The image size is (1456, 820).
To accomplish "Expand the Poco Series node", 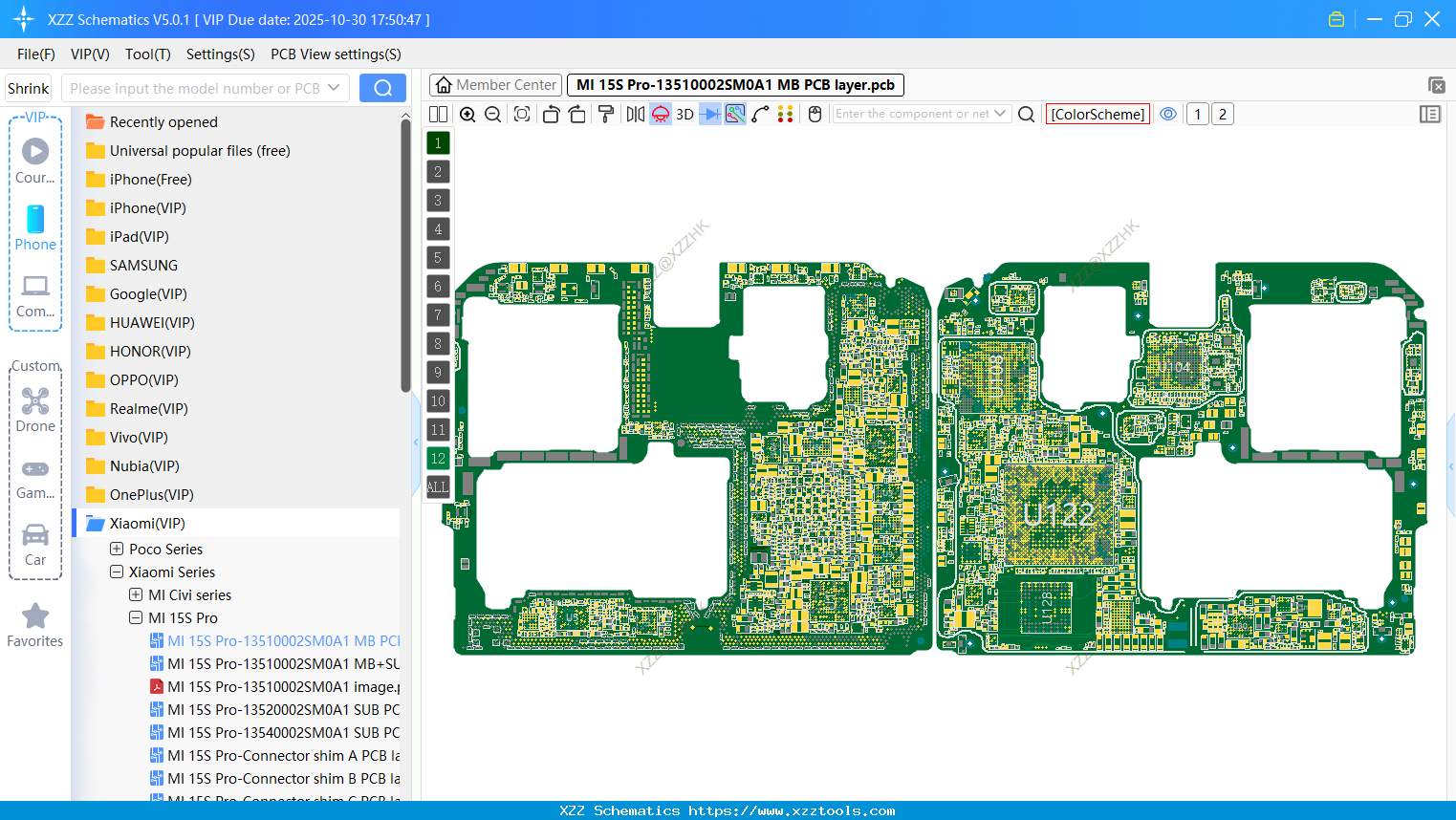I will pyautogui.click(x=117, y=549).
